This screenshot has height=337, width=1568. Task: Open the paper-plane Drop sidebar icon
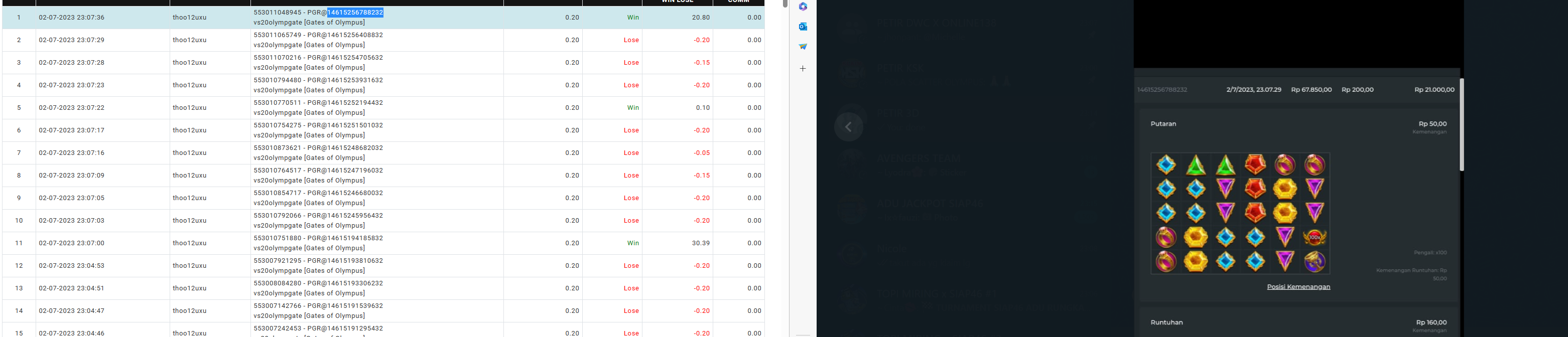803,46
